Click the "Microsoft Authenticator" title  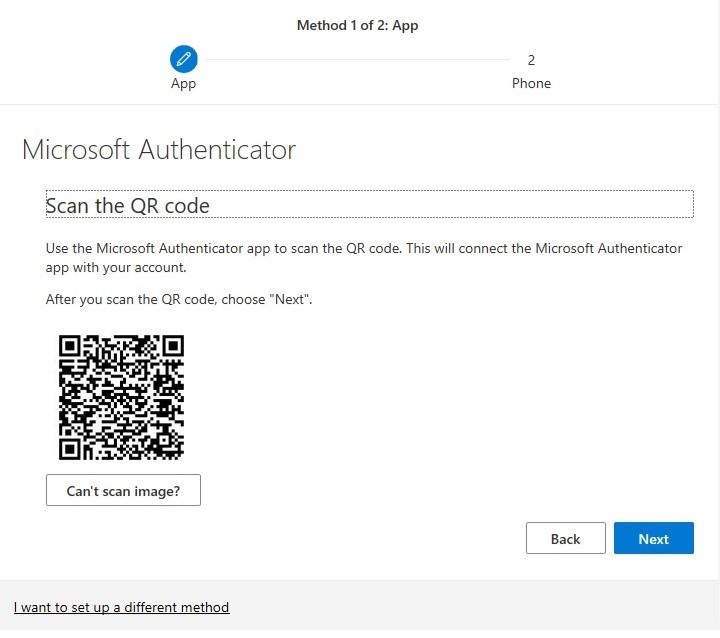[x=159, y=150]
